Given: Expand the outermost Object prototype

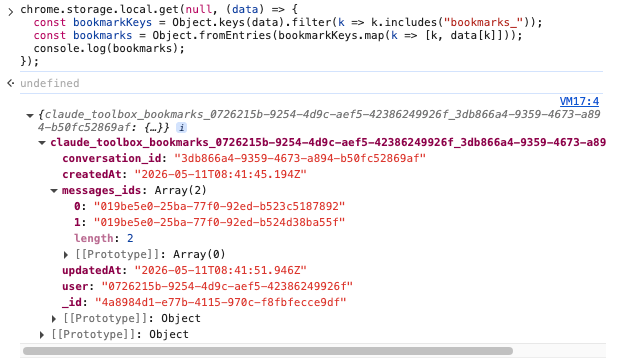Looking at the screenshot, I should tap(42, 335).
